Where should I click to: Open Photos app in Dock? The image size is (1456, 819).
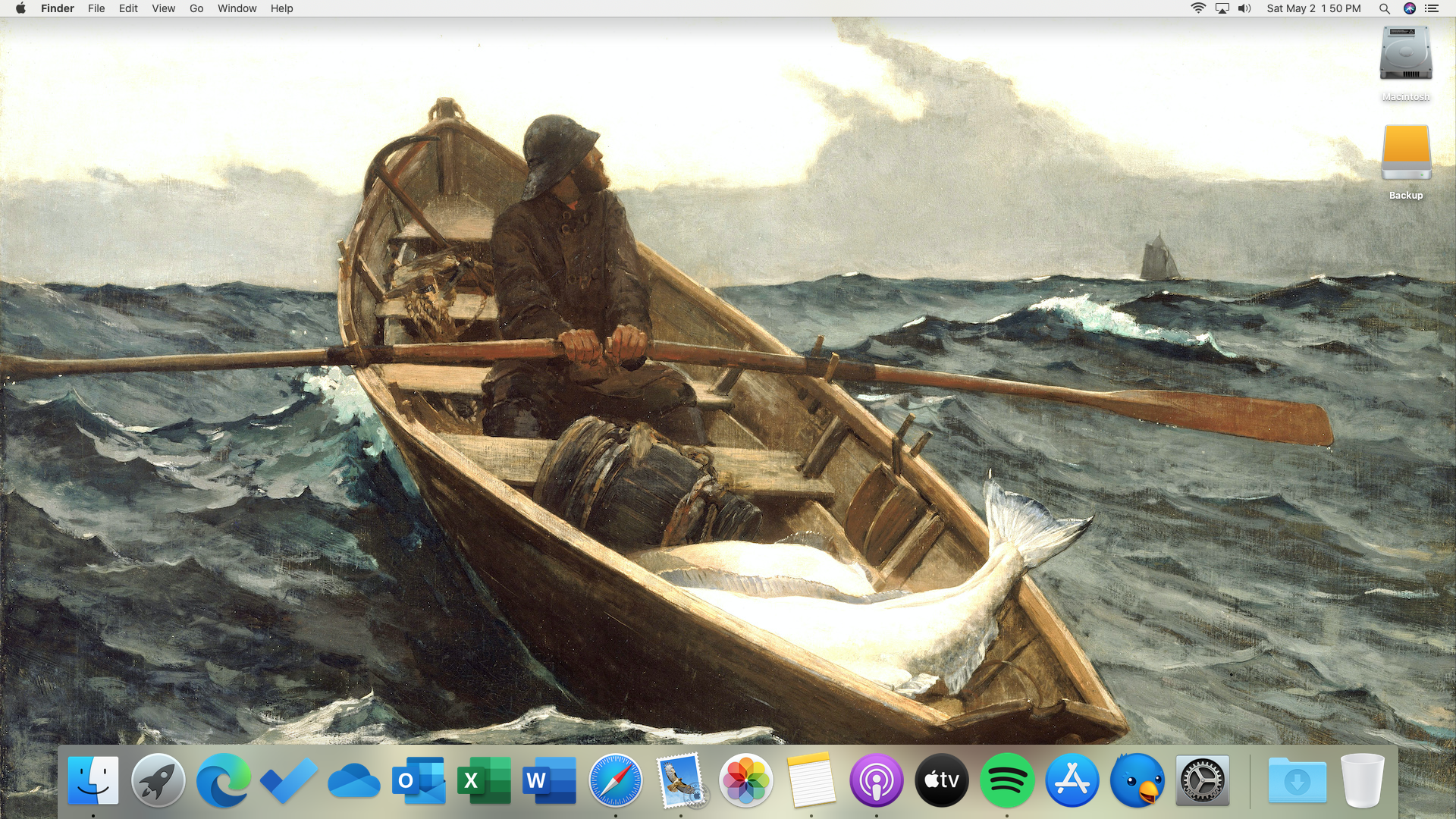[x=745, y=780]
